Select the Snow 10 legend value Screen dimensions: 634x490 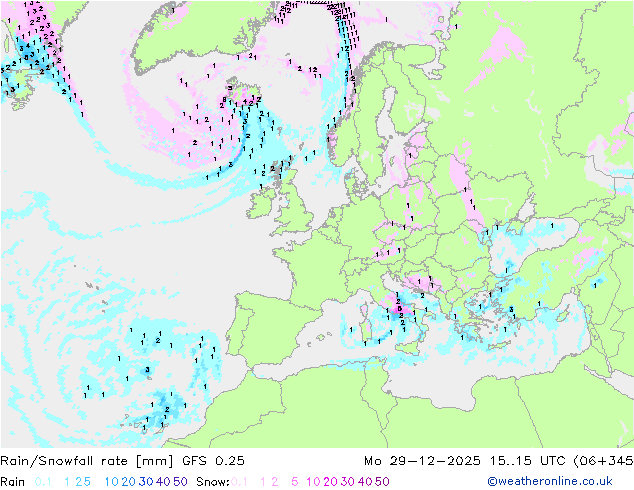313,482
